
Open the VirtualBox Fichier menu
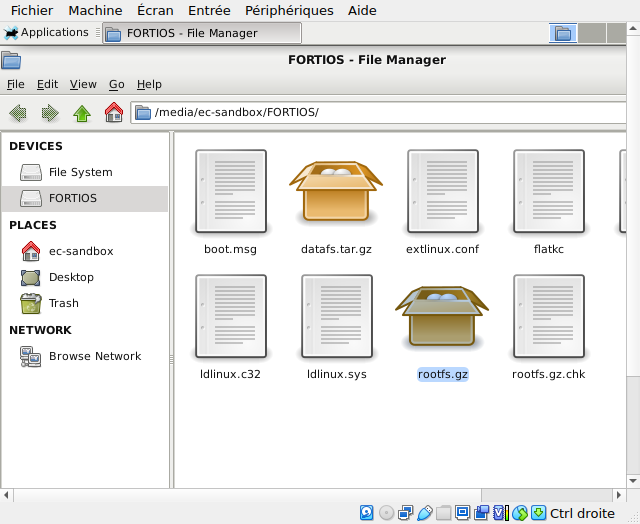[x=32, y=10]
